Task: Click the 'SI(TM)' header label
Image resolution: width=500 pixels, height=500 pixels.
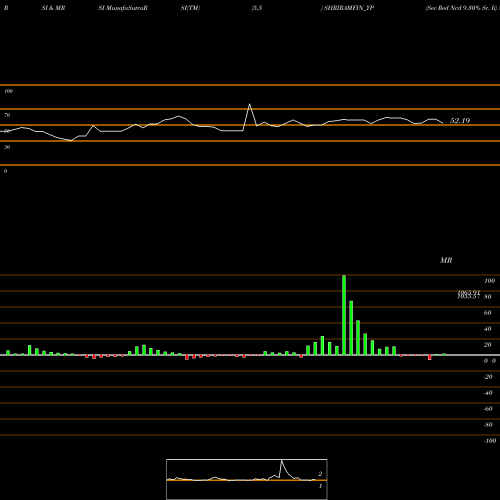Action: (190, 8)
